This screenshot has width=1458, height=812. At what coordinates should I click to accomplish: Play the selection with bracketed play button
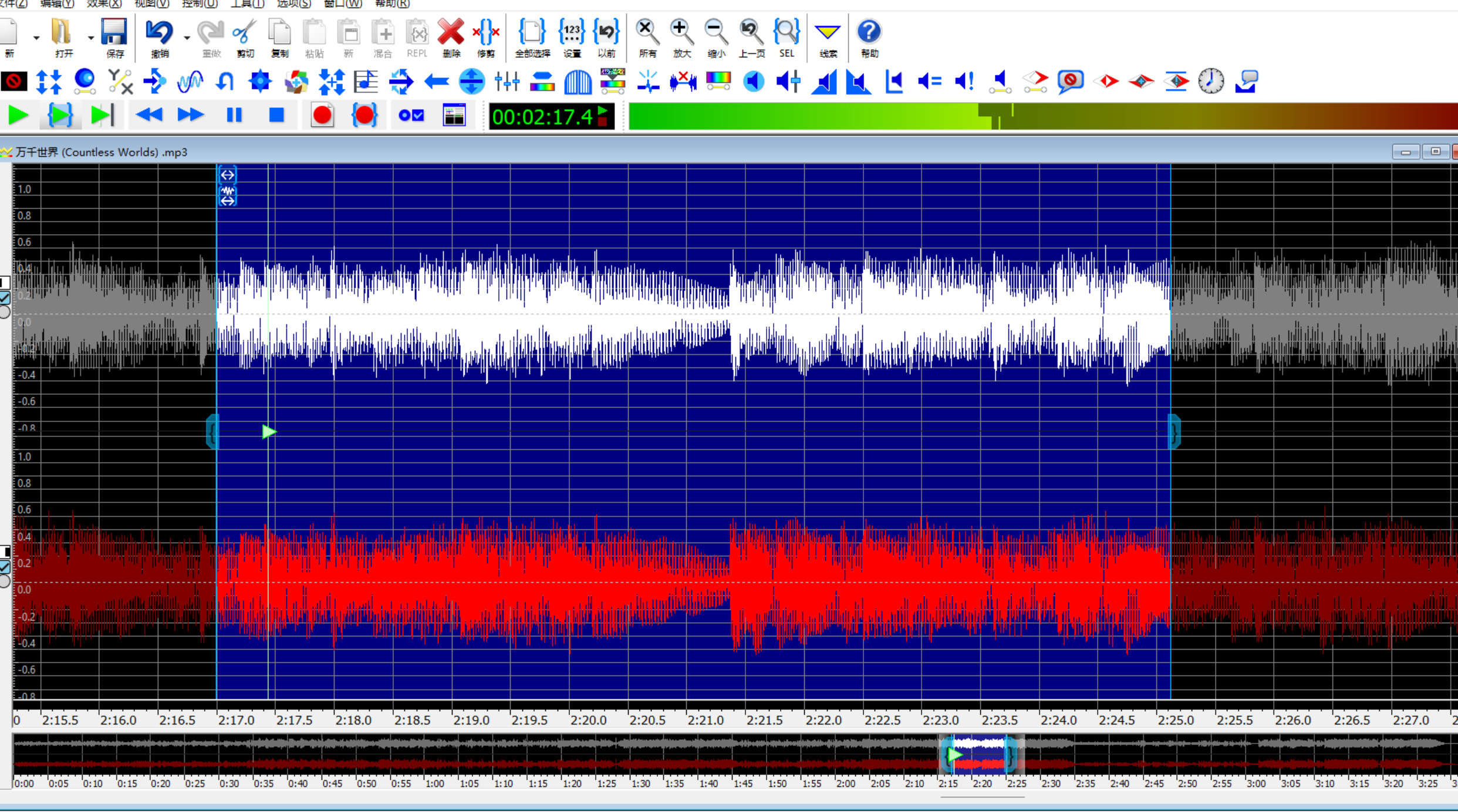click(x=60, y=115)
